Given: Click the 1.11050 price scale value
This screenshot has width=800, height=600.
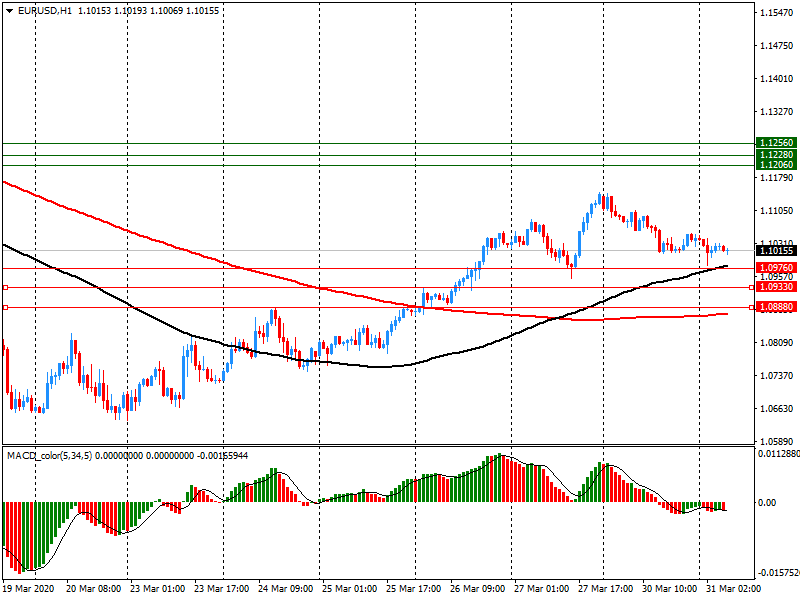Looking at the screenshot, I should (777, 211).
